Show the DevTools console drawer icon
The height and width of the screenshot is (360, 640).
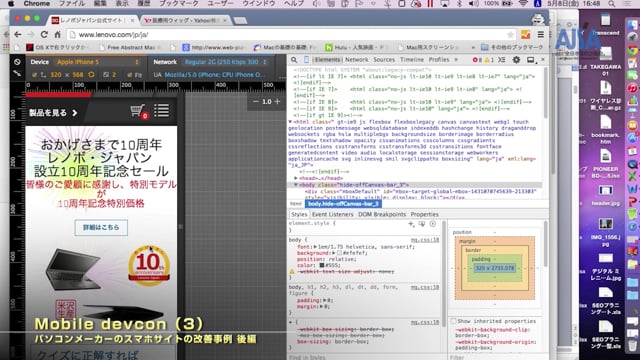(502, 60)
